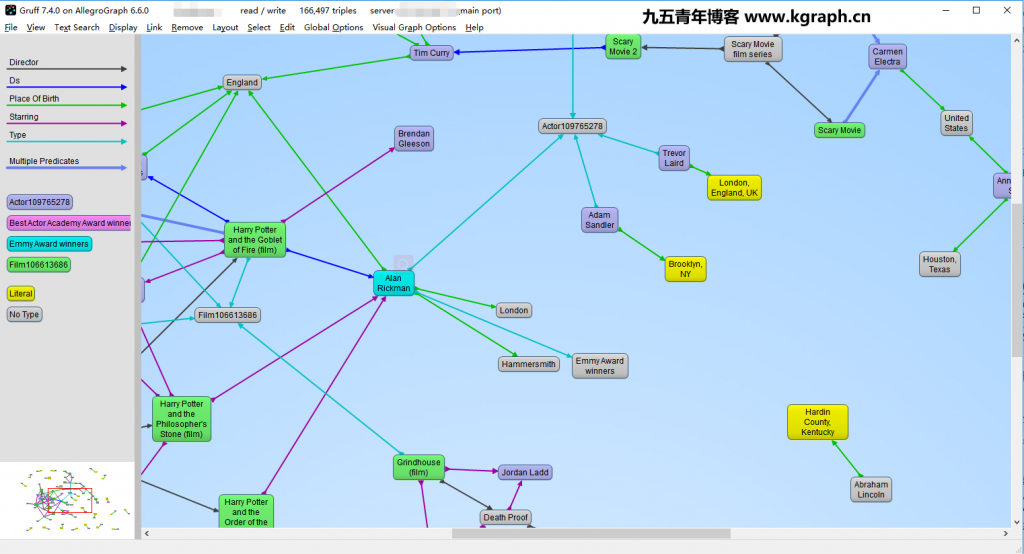Select the Multiple Predicates legend entry
The width and height of the screenshot is (1024, 554).
point(67,163)
